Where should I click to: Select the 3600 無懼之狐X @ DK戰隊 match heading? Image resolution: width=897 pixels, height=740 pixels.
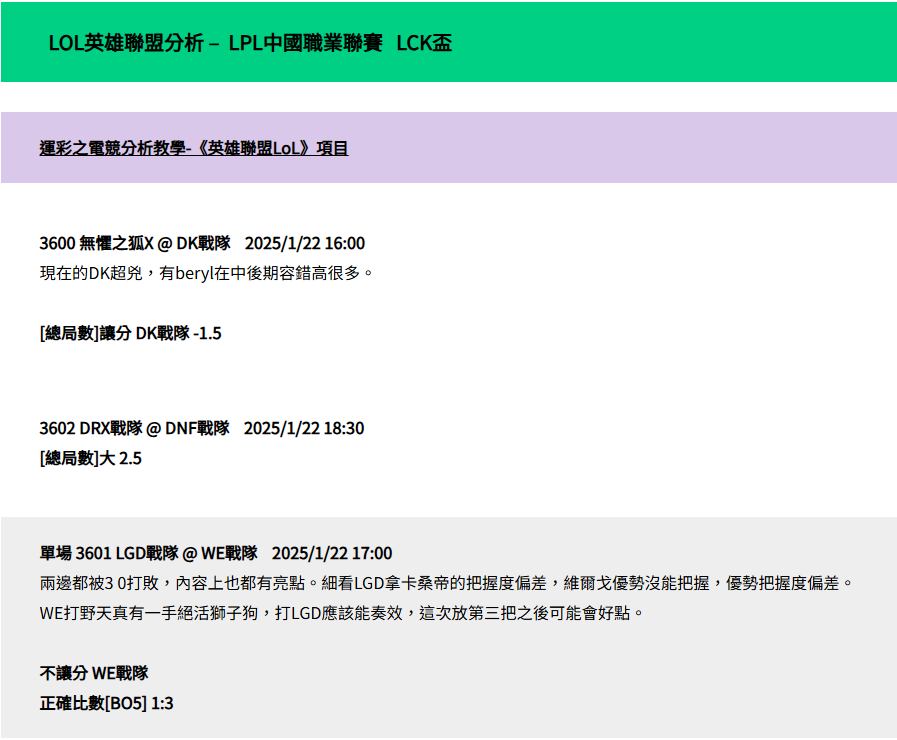pos(202,243)
